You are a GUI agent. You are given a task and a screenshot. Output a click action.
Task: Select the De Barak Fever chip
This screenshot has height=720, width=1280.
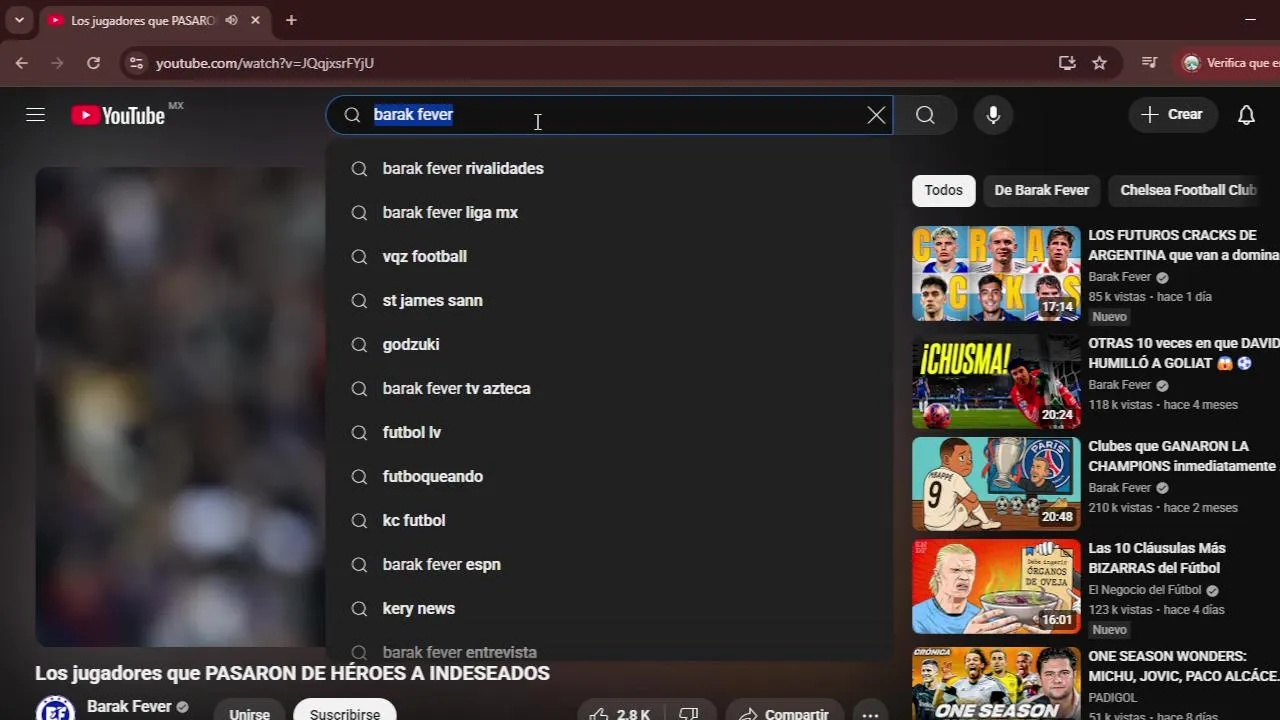(1041, 190)
